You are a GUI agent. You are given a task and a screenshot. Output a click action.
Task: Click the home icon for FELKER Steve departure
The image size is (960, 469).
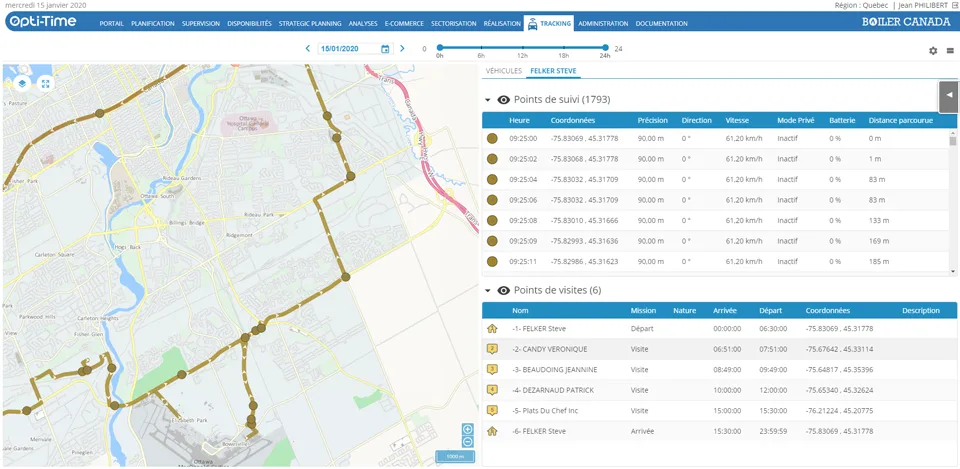491,329
